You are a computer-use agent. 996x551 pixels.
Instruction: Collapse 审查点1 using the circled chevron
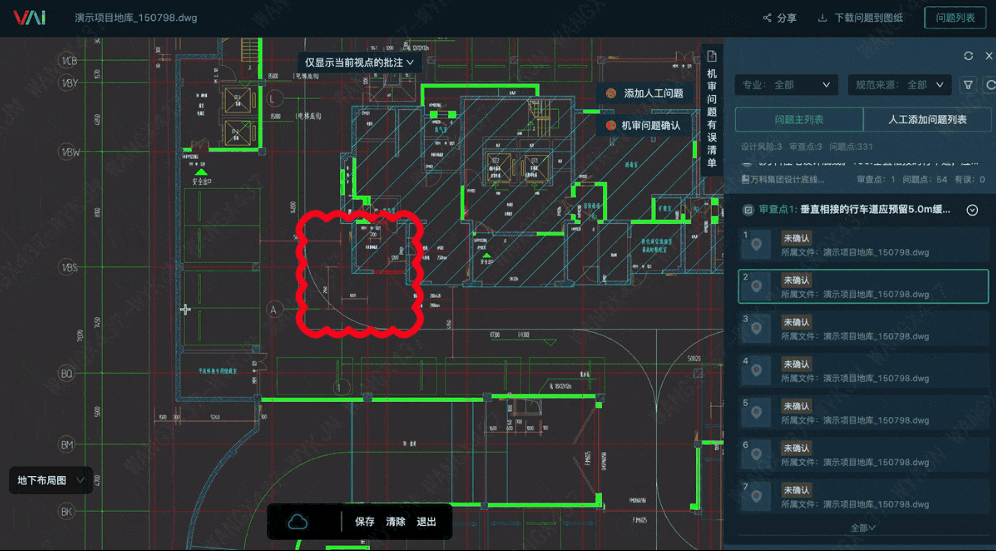point(971,210)
